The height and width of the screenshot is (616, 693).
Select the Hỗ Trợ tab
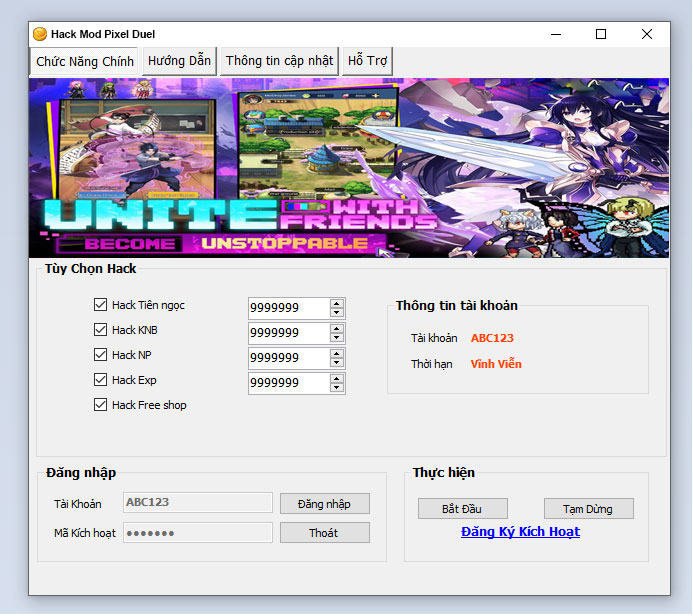[367, 61]
